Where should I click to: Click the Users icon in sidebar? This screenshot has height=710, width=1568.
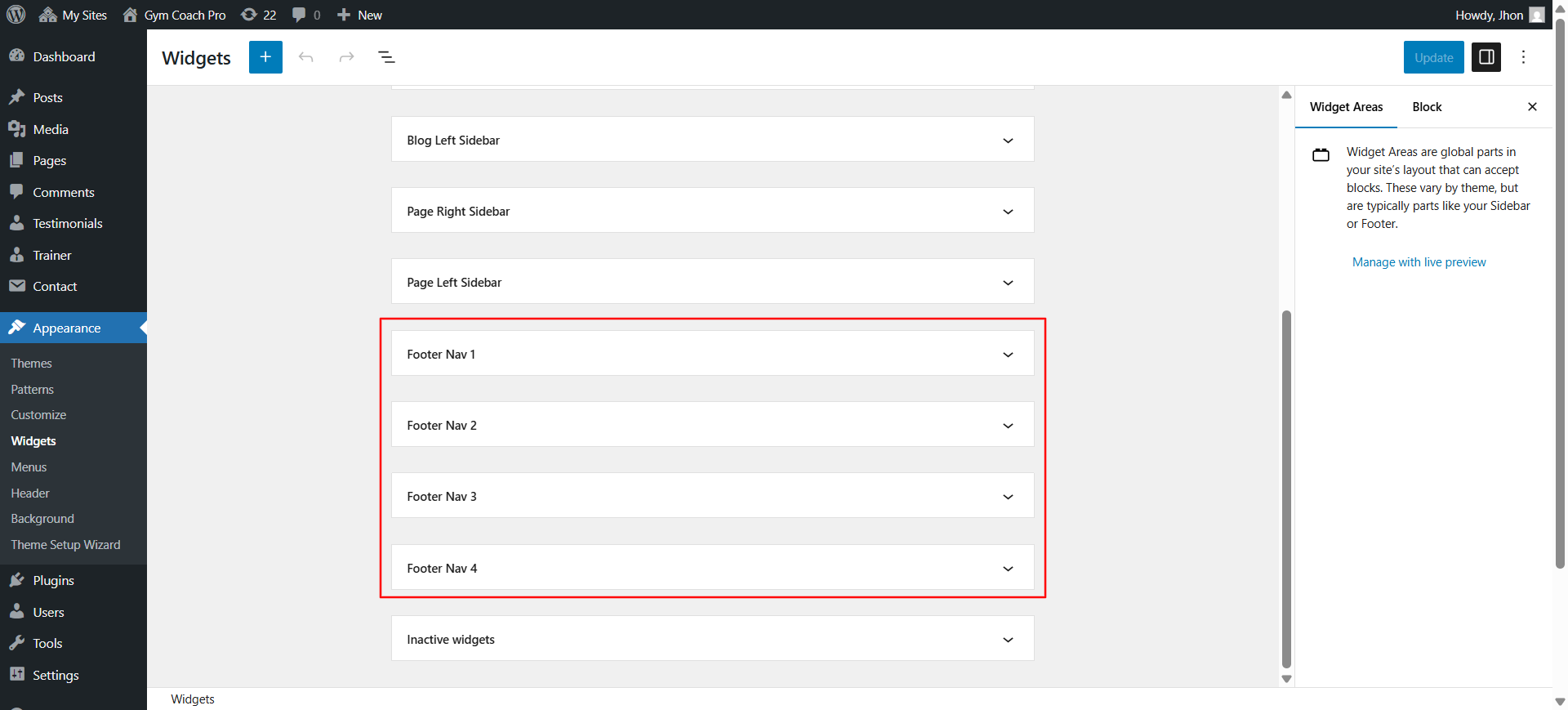16,612
